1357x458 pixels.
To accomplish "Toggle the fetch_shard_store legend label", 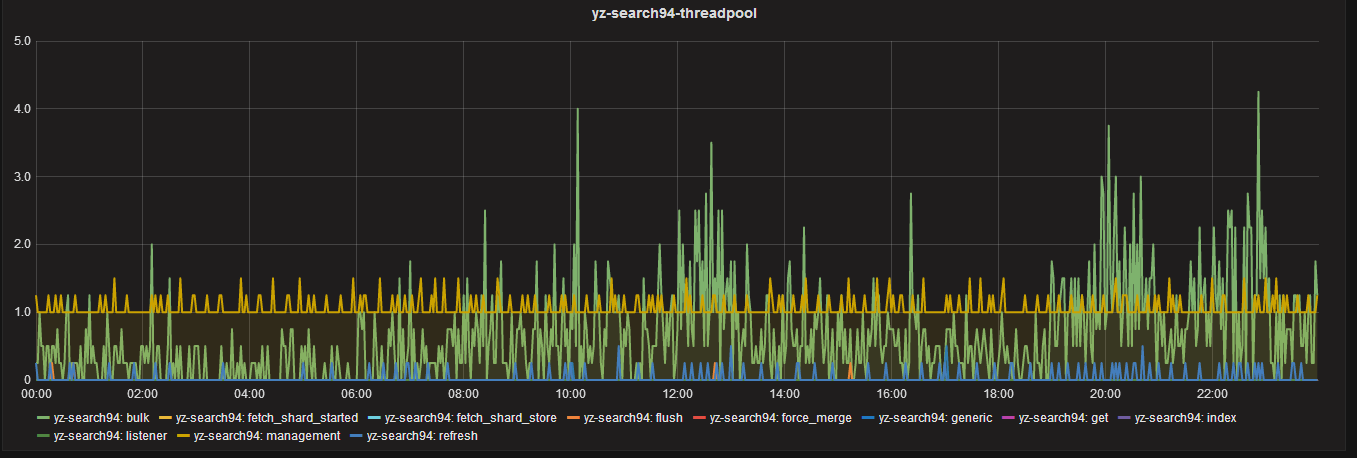I will click(470, 418).
